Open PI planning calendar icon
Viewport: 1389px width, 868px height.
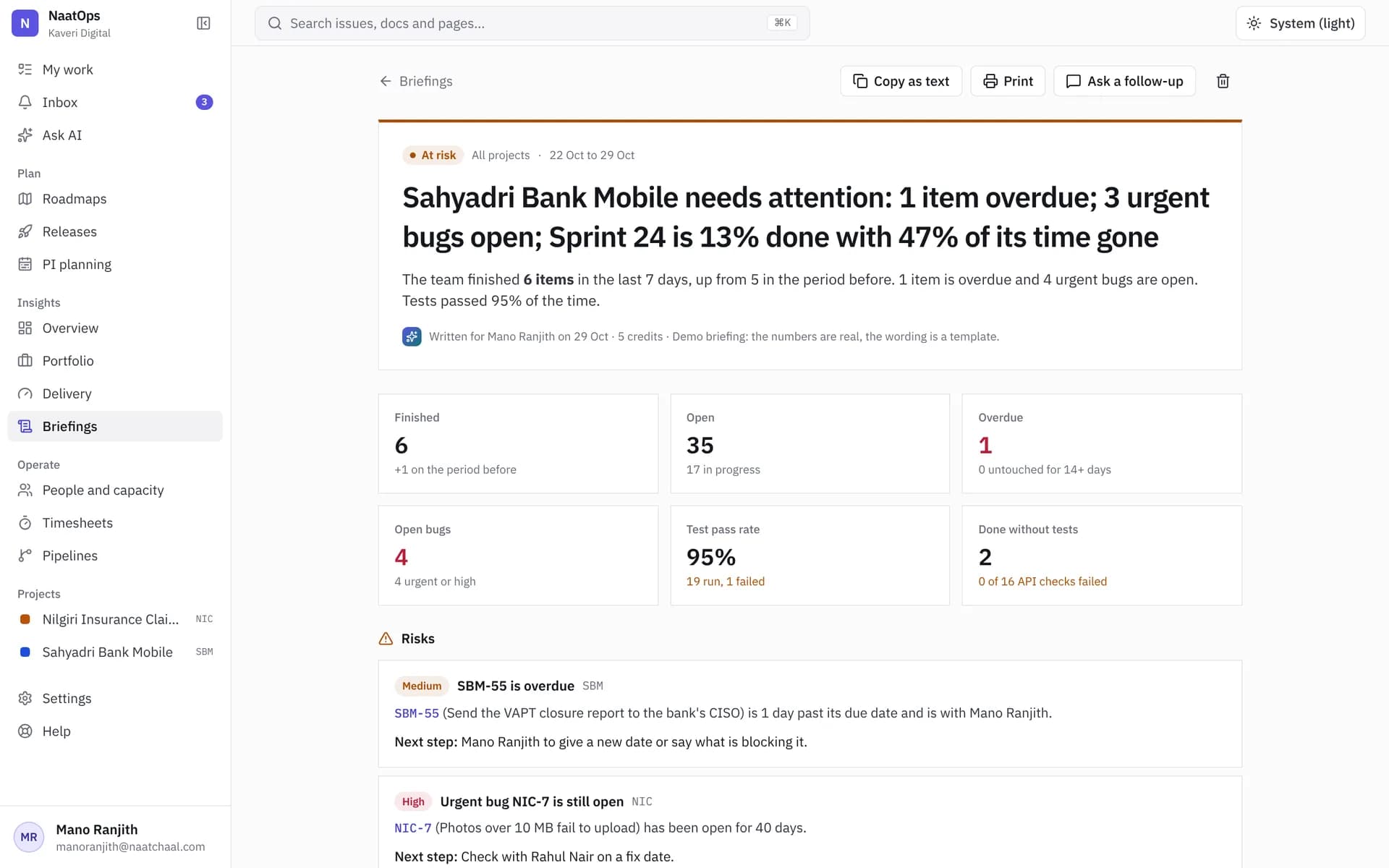coord(25,264)
